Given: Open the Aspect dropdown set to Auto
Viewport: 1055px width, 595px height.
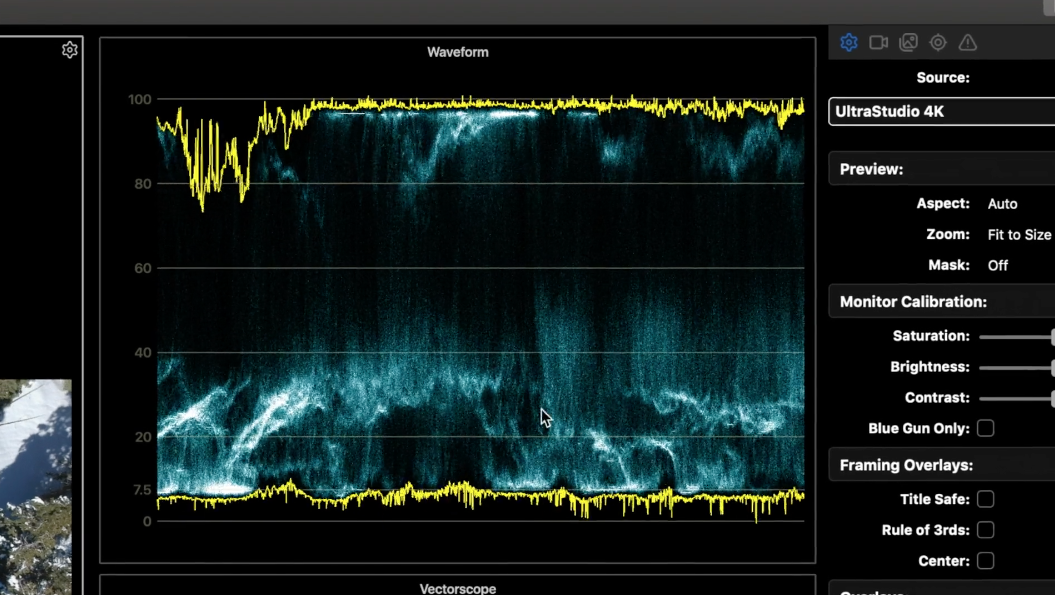Looking at the screenshot, I should 1003,204.
